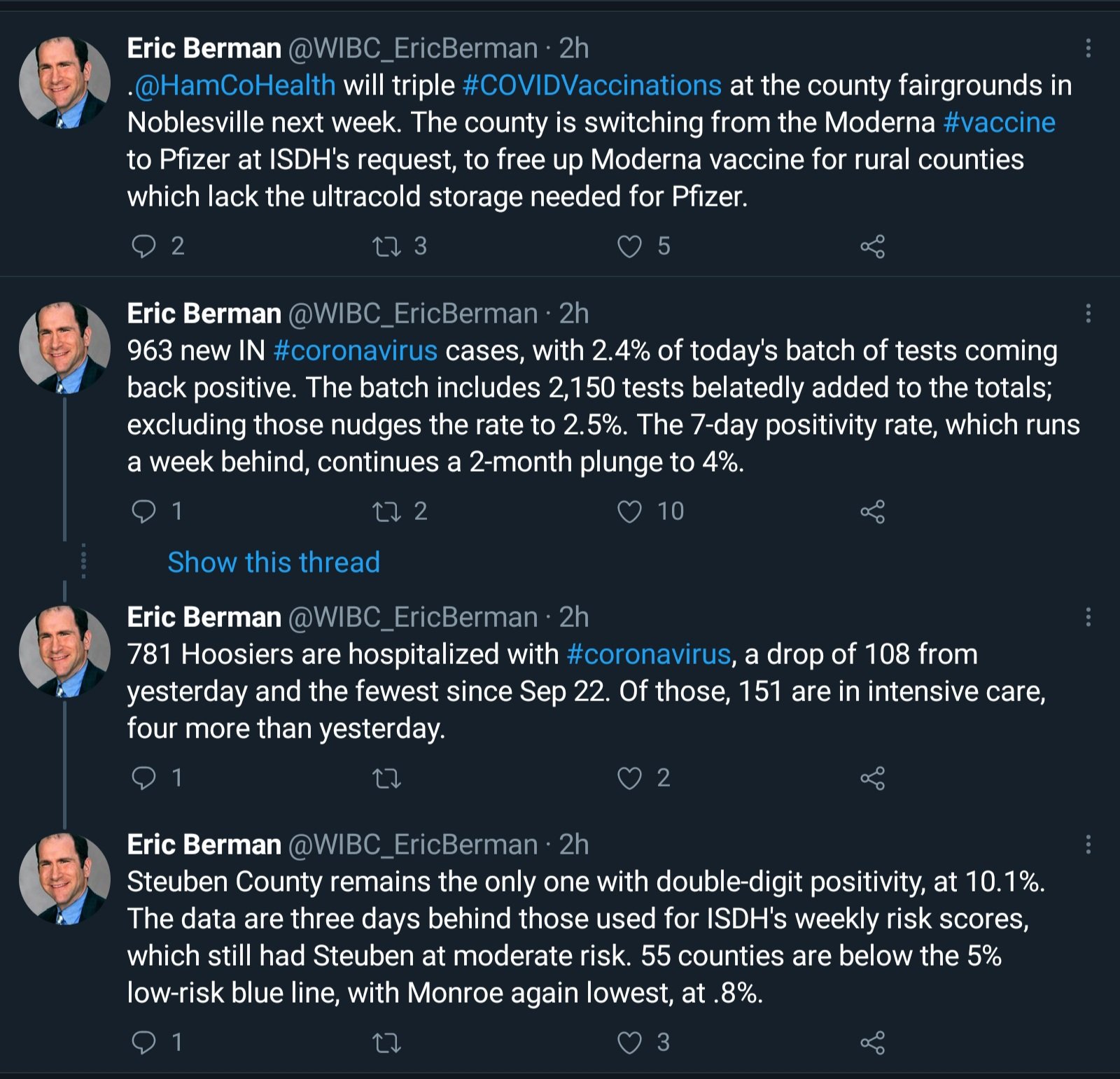This screenshot has width=1120, height=1079.
Task: Open the #COVIDVaccinations hashtag
Action: (x=592, y=85)
